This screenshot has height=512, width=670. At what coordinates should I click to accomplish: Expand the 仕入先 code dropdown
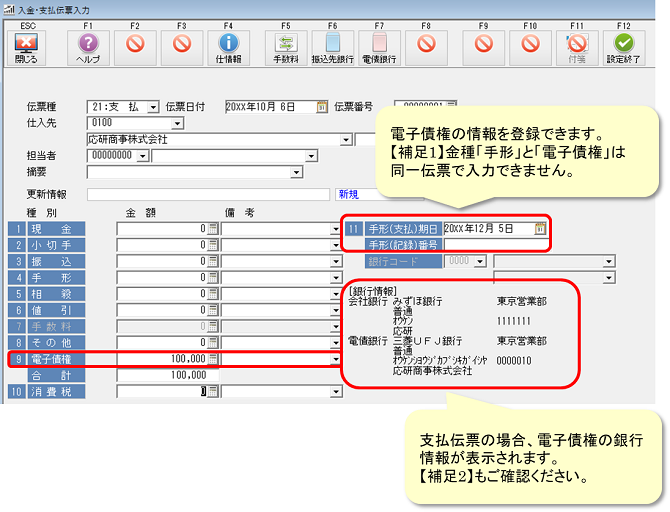tap(178, 124)
